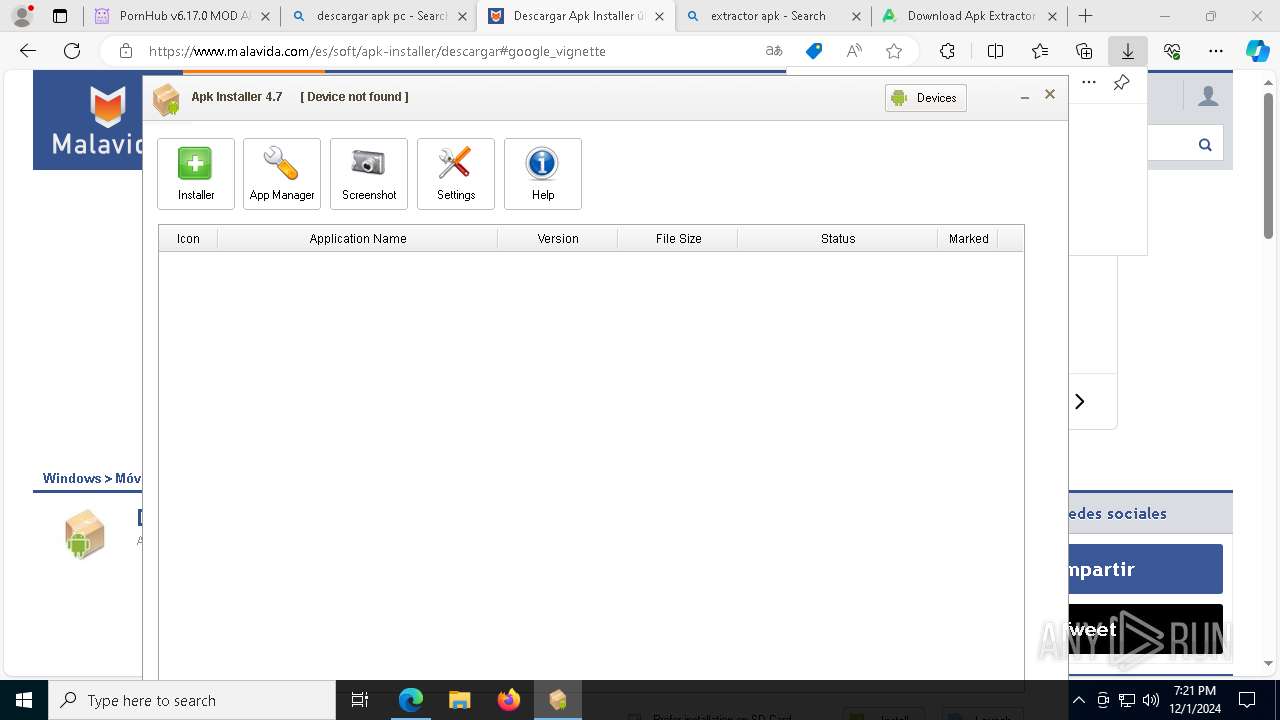Click the Android package app thumbnail on page
The height and width of the screenshot is (720, 1280).
click(85, 534)
